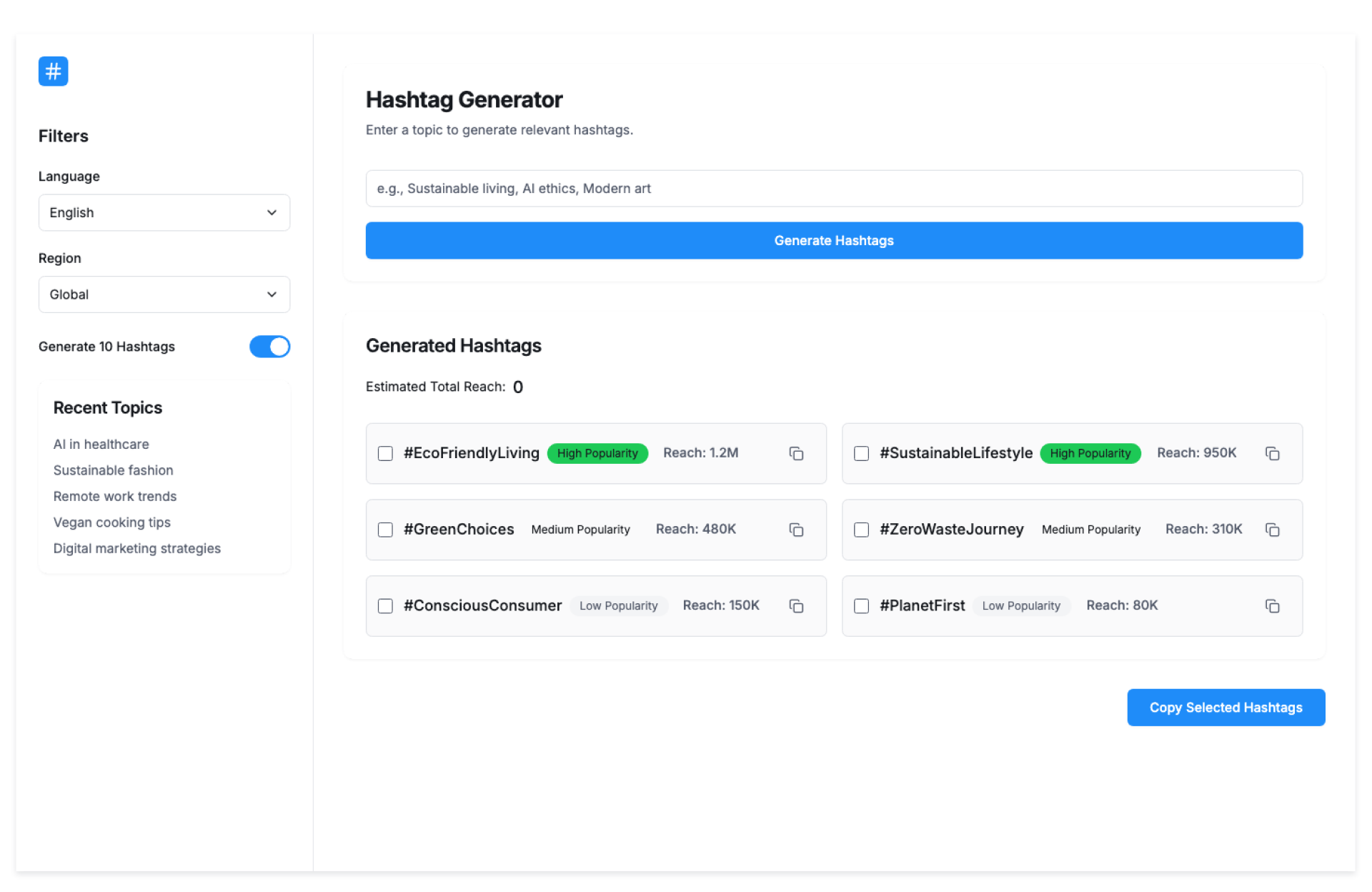The image size is (1372, 892).
Task: Click the Copy Selected Hashtags button
Action: pos(1226,708)
